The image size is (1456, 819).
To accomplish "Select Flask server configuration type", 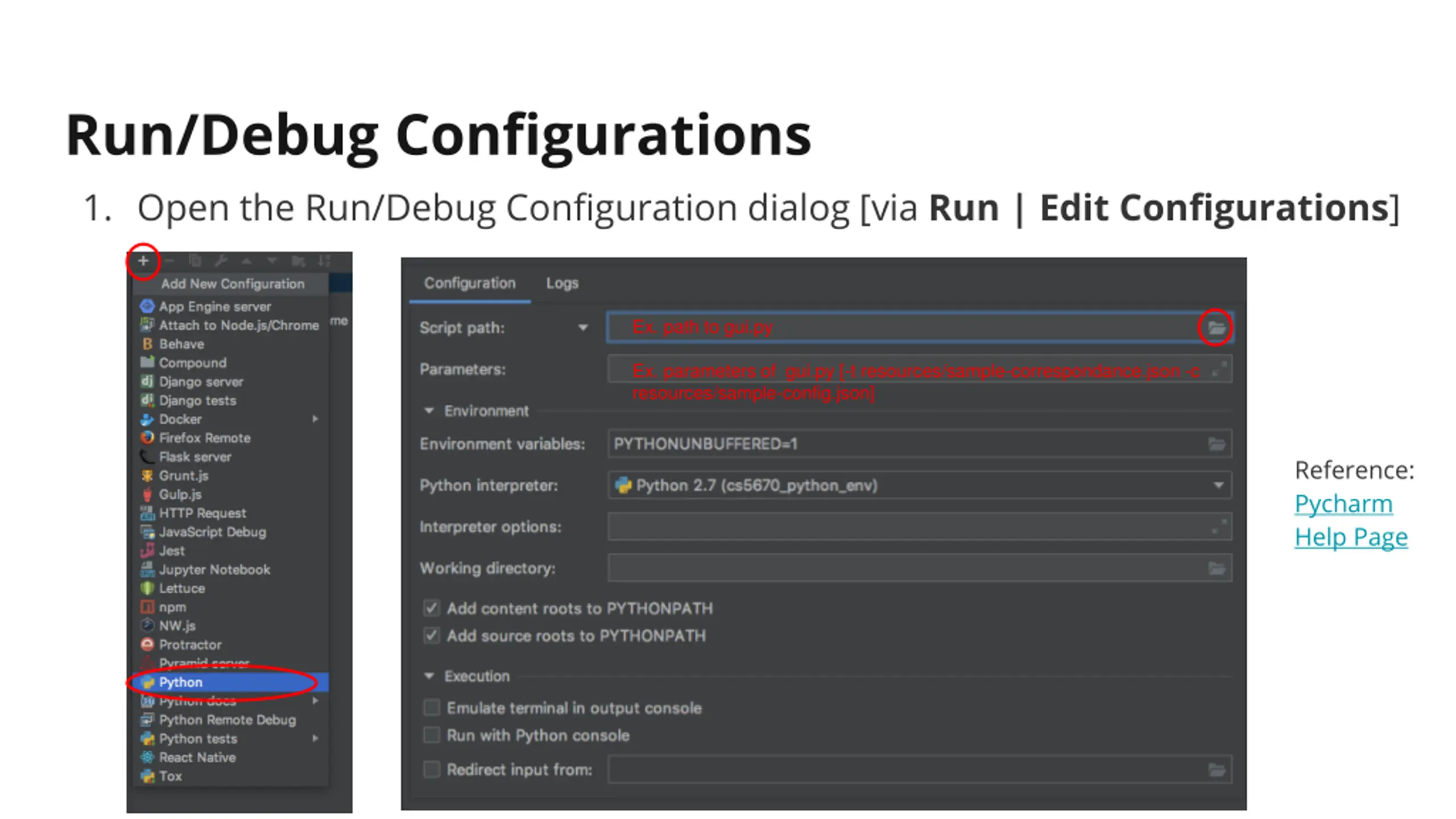I will coord(231,457).
